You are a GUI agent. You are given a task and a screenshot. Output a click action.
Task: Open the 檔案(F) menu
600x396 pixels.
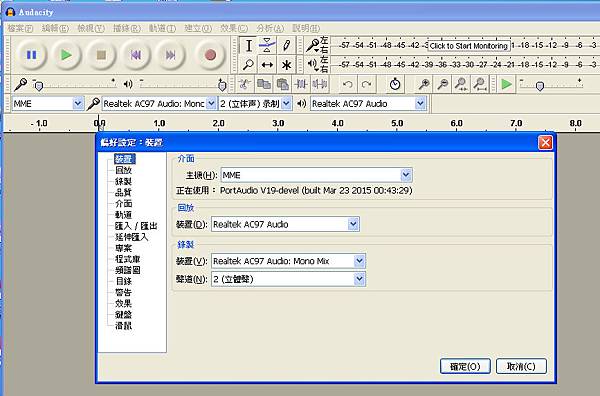(x=20, y=28)
